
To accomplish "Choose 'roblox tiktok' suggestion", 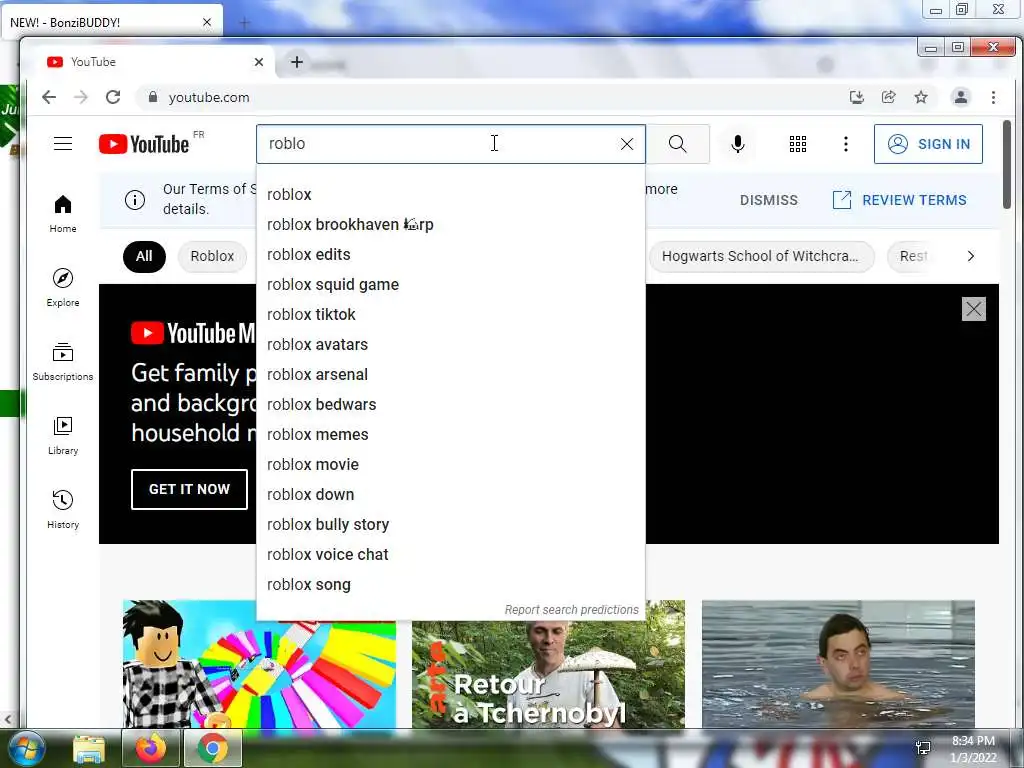I will (x=451, y=315).
